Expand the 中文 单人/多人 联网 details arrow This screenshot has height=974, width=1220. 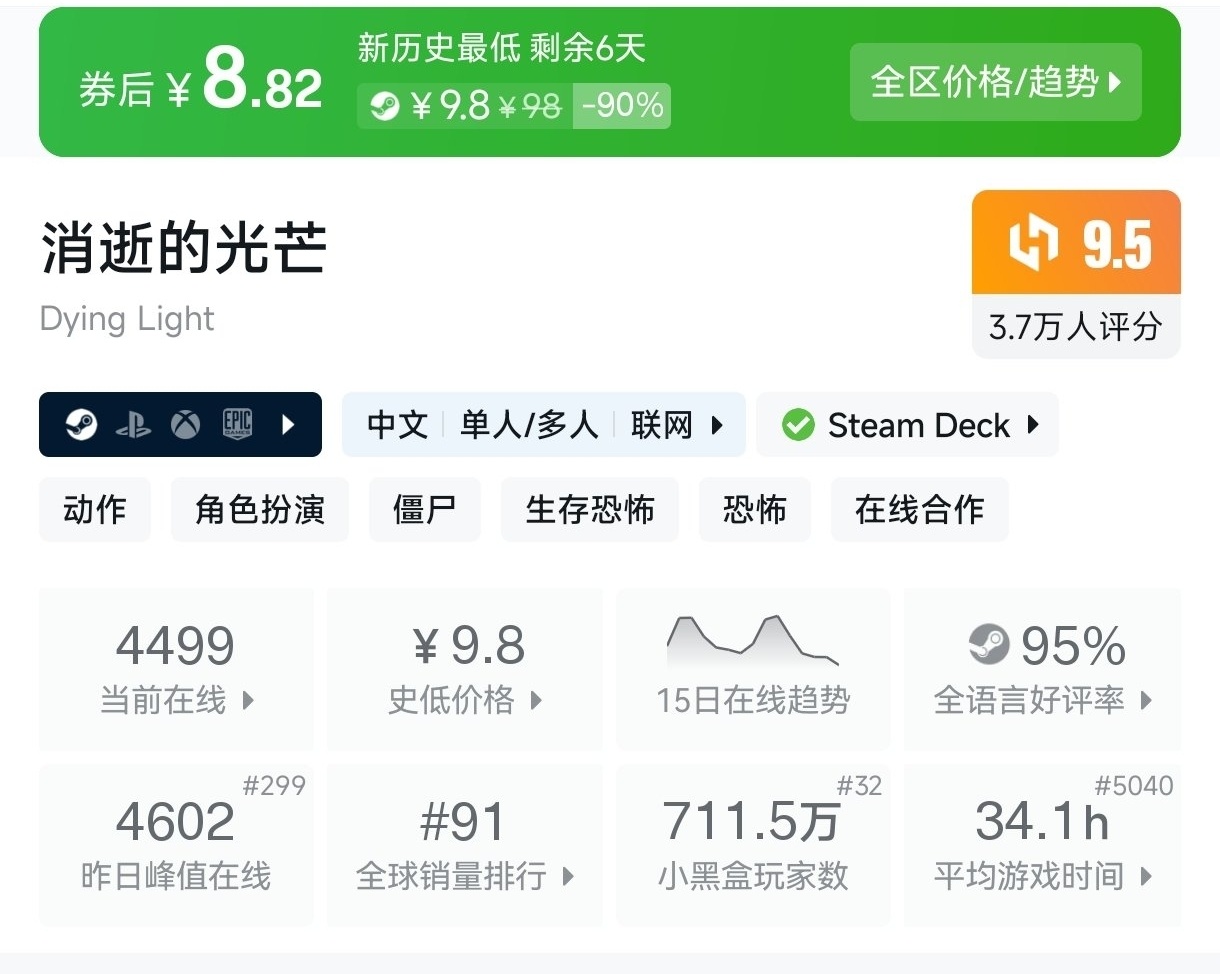tap(717, 425)
